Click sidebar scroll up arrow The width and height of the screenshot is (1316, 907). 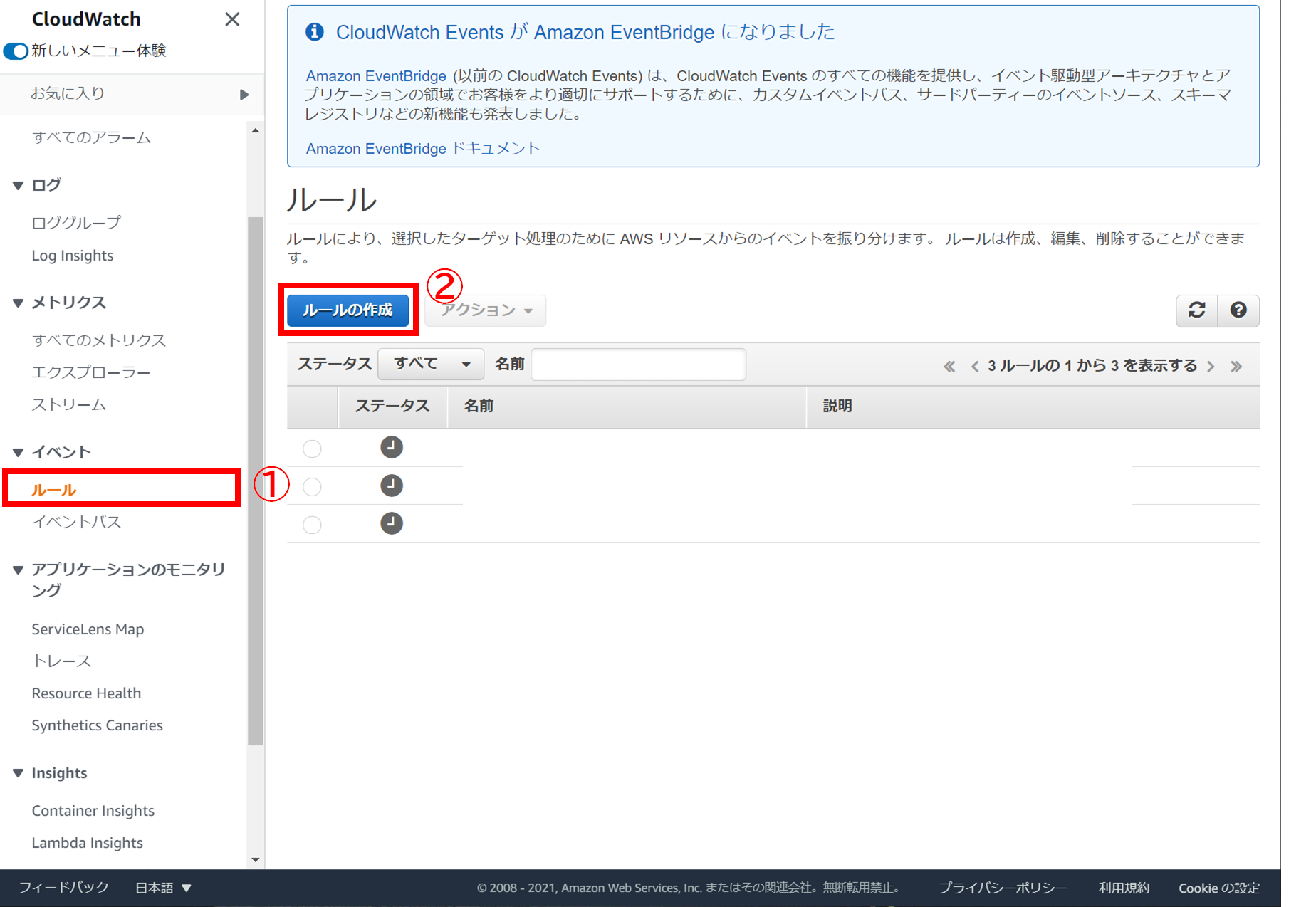coord(255,130)
